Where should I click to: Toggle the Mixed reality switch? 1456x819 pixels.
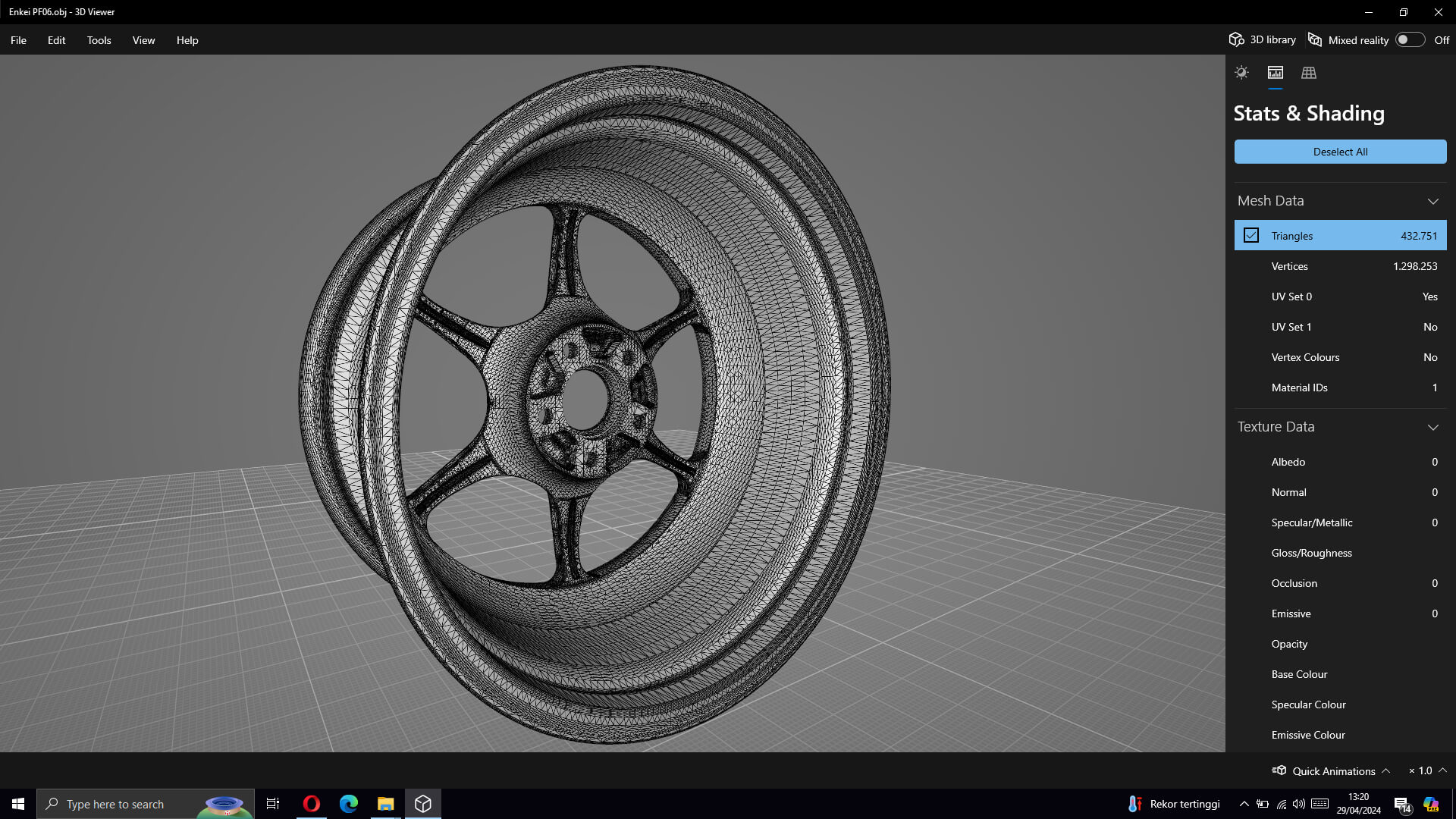[x=1410, y=39]
